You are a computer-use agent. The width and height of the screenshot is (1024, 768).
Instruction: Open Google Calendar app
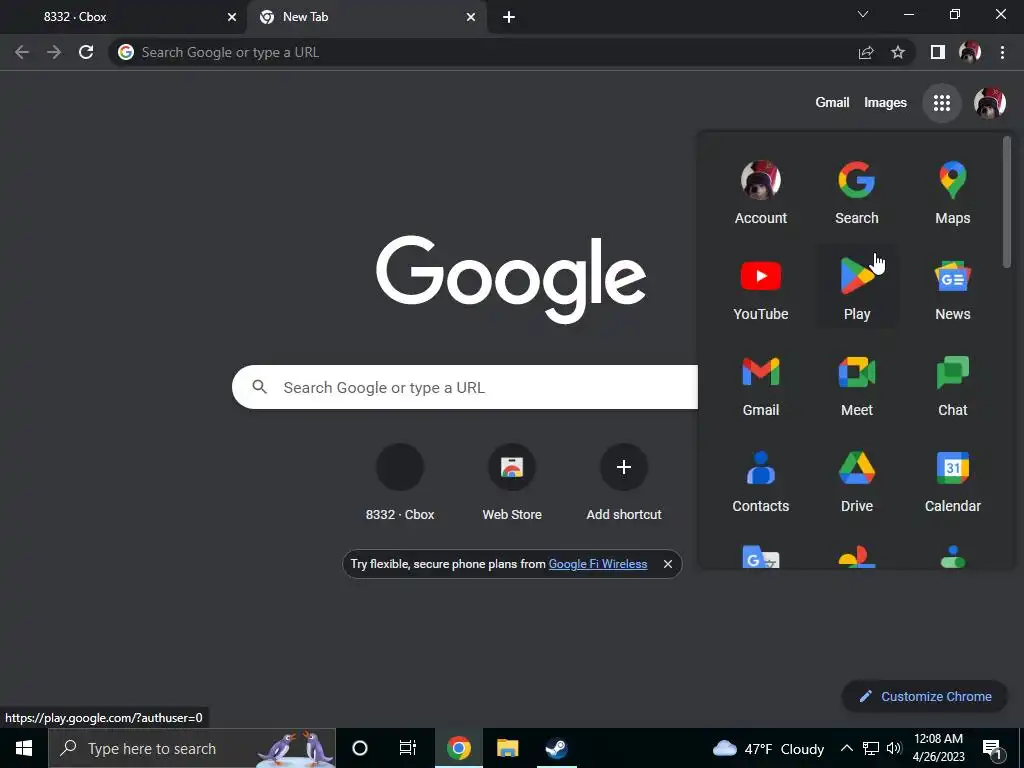(952, 481)
